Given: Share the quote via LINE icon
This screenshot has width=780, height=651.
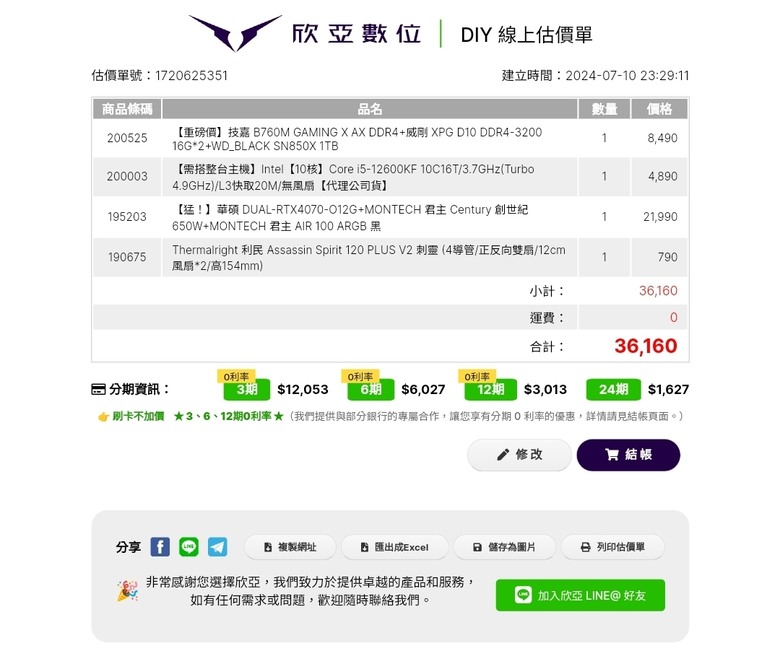Looking at the screenshot, I should 189,547.
